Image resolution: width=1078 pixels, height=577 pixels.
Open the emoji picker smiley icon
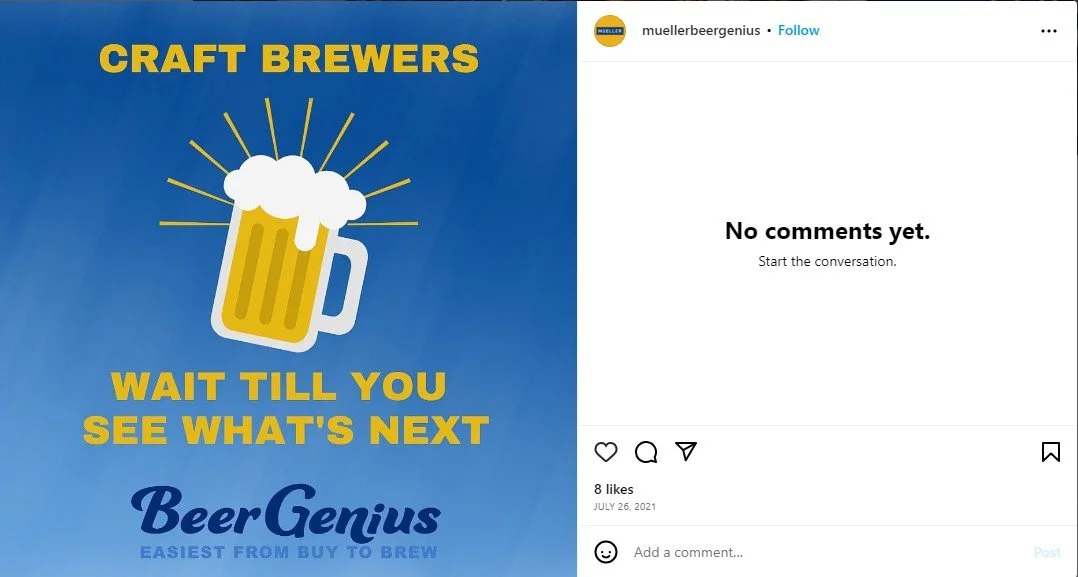606,552
